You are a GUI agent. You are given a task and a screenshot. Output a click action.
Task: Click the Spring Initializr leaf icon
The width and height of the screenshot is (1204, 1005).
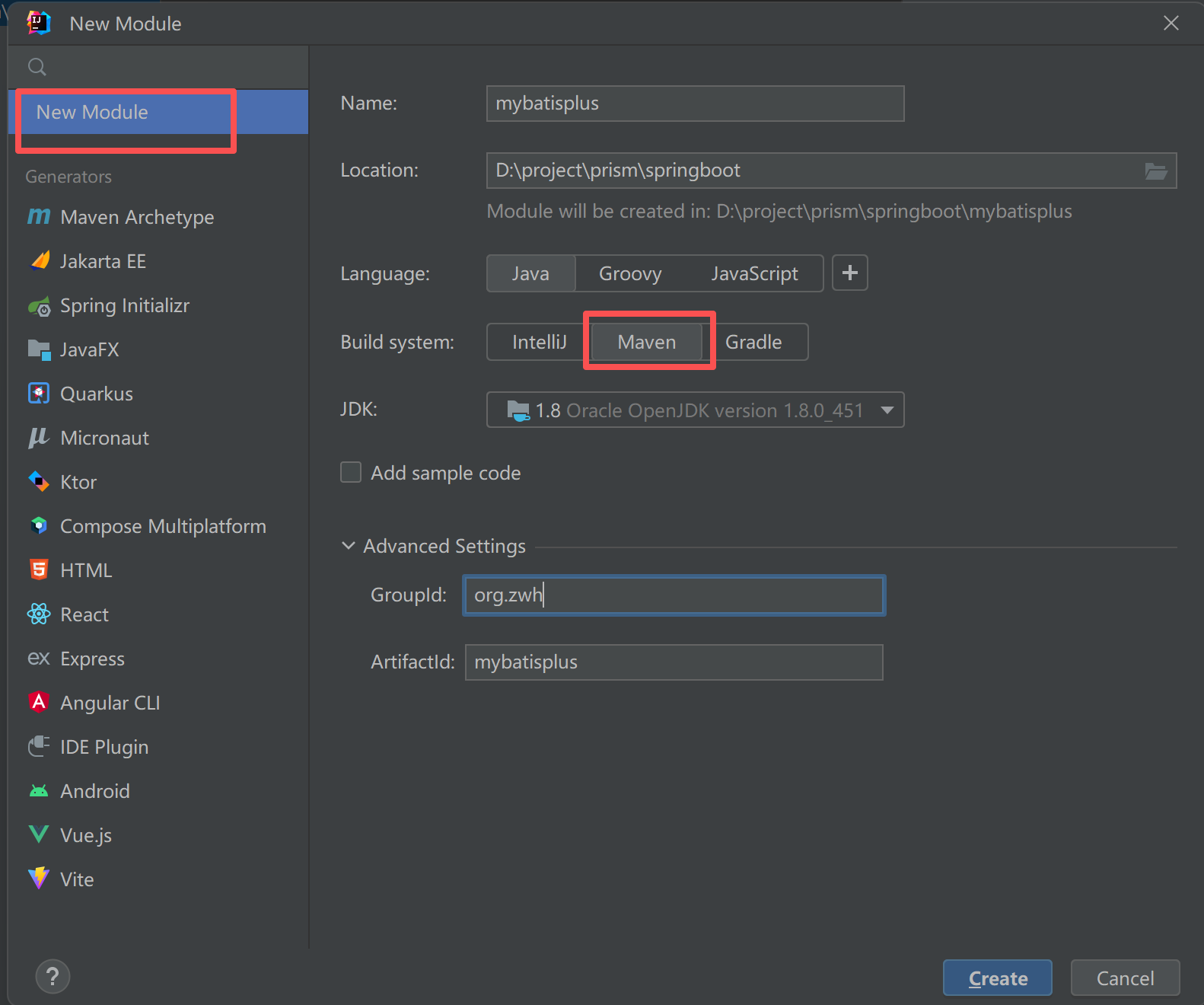point(39,306)
